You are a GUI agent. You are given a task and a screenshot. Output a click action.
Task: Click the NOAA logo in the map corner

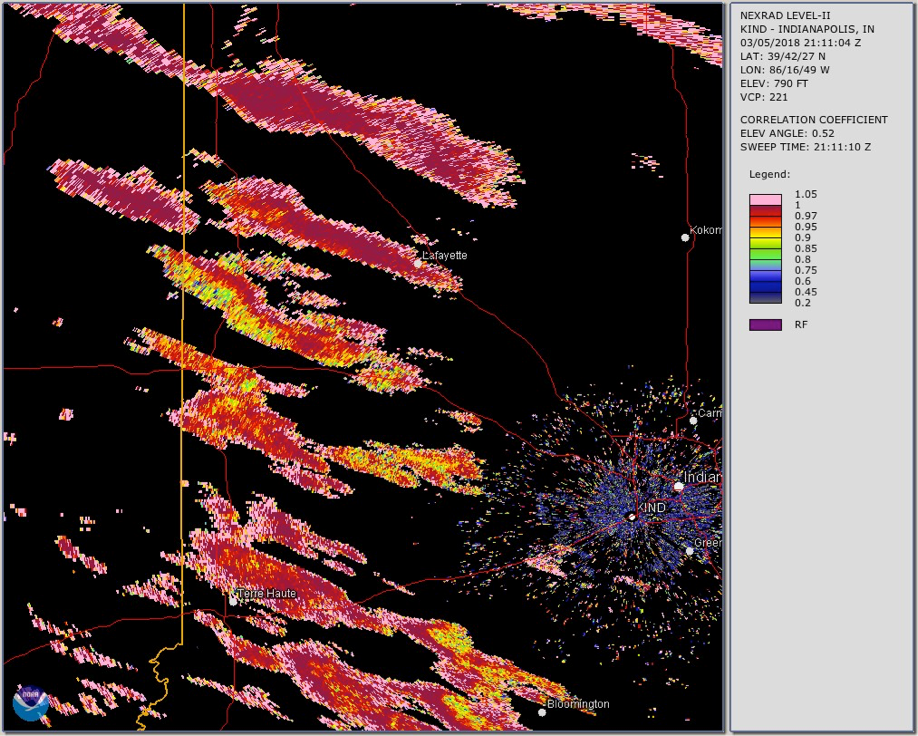30,703
